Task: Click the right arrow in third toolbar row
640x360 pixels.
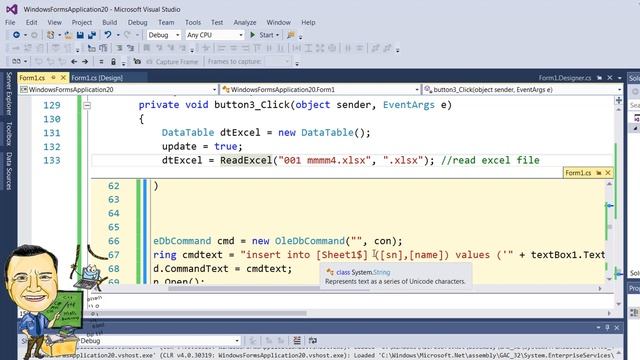Action: (85, 62)
